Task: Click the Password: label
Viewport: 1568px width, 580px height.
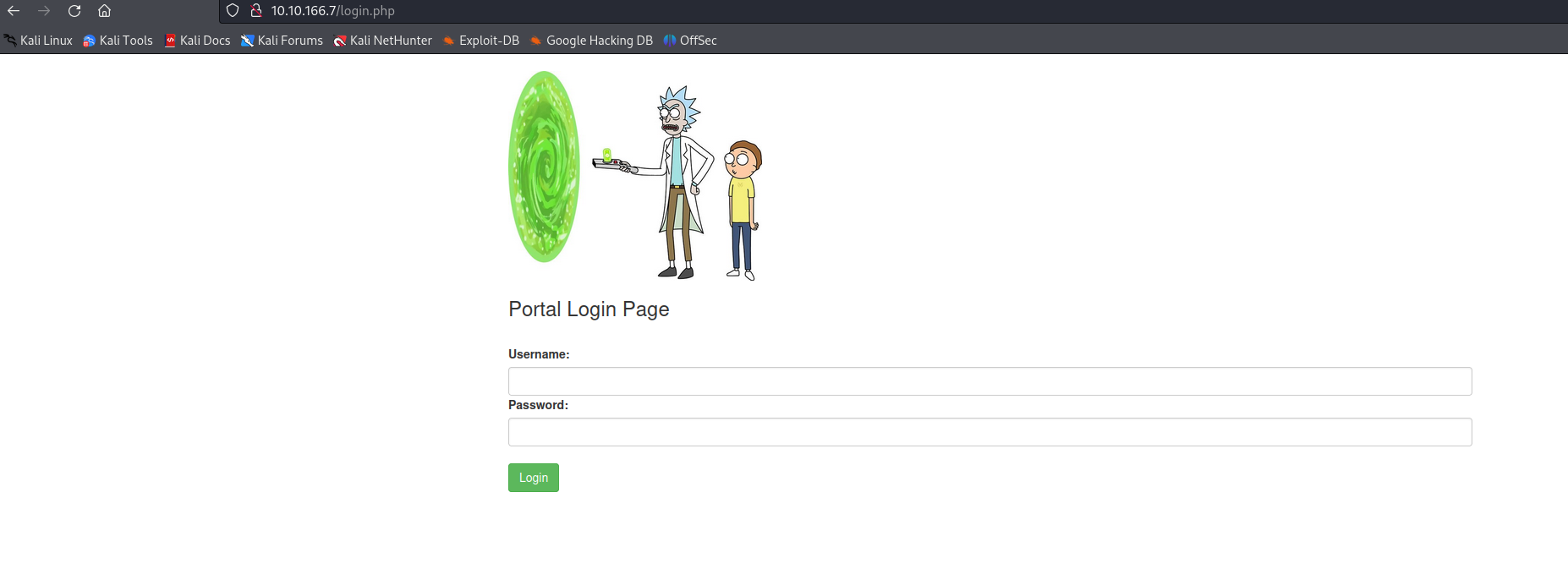Action: (538, 405)
